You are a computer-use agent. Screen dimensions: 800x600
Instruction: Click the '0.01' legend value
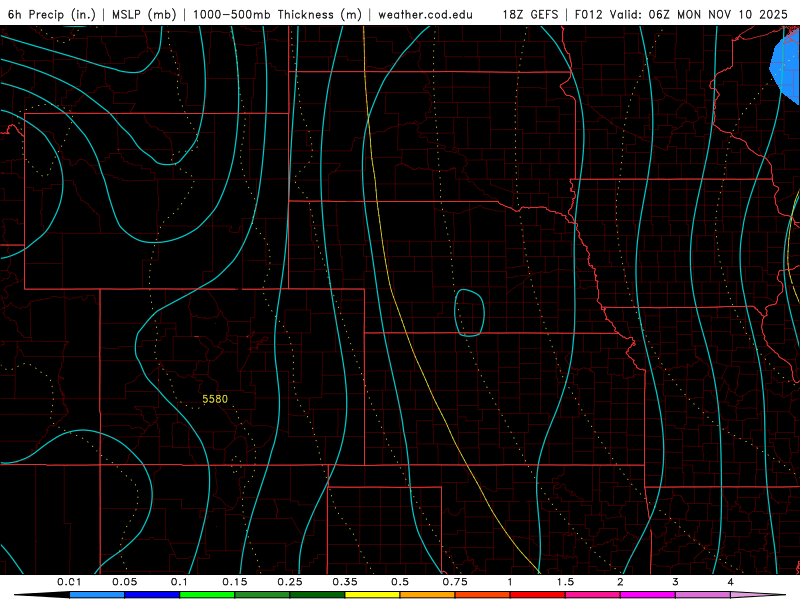tap(69, 582)
